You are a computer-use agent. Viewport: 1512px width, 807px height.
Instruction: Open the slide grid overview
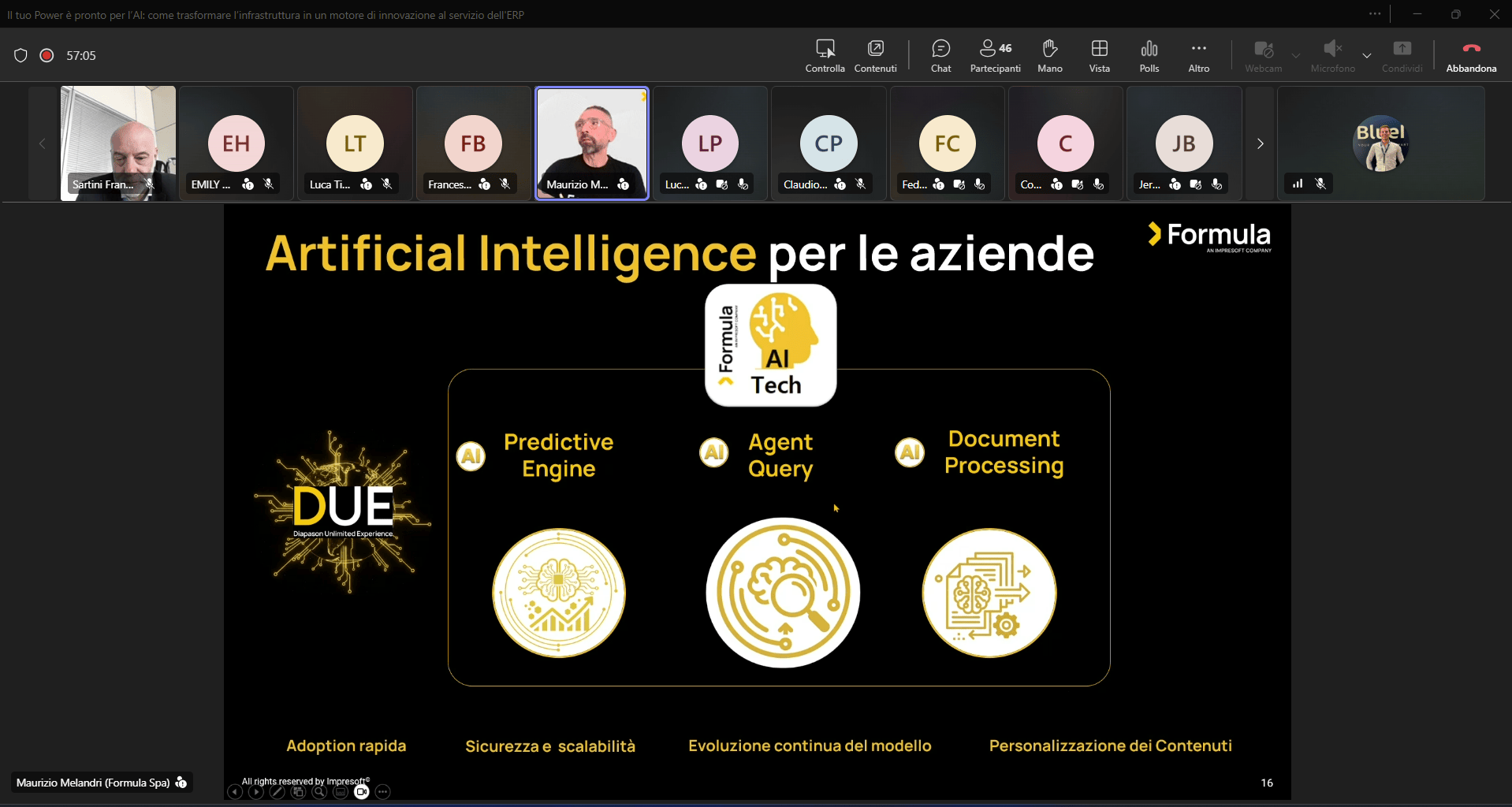point(298,792)
